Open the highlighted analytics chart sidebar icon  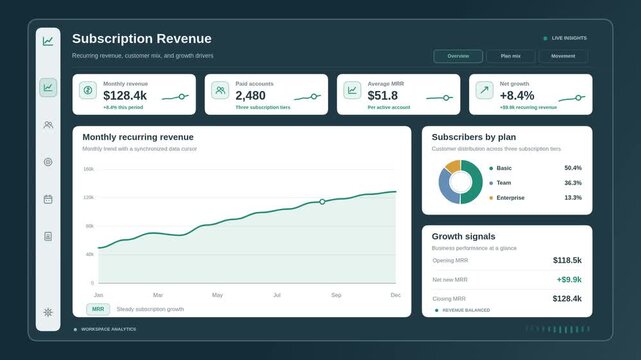click(x=48, y=87)
